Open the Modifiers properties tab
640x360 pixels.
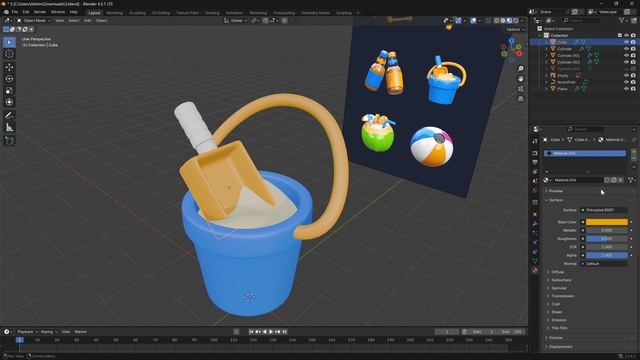[535, 224]
